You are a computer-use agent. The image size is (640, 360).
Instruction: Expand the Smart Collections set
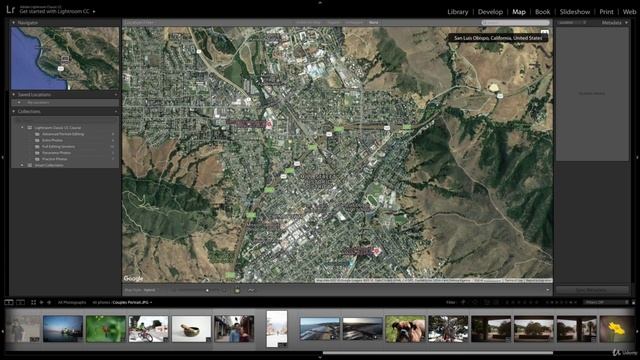[x=22, y=165]
